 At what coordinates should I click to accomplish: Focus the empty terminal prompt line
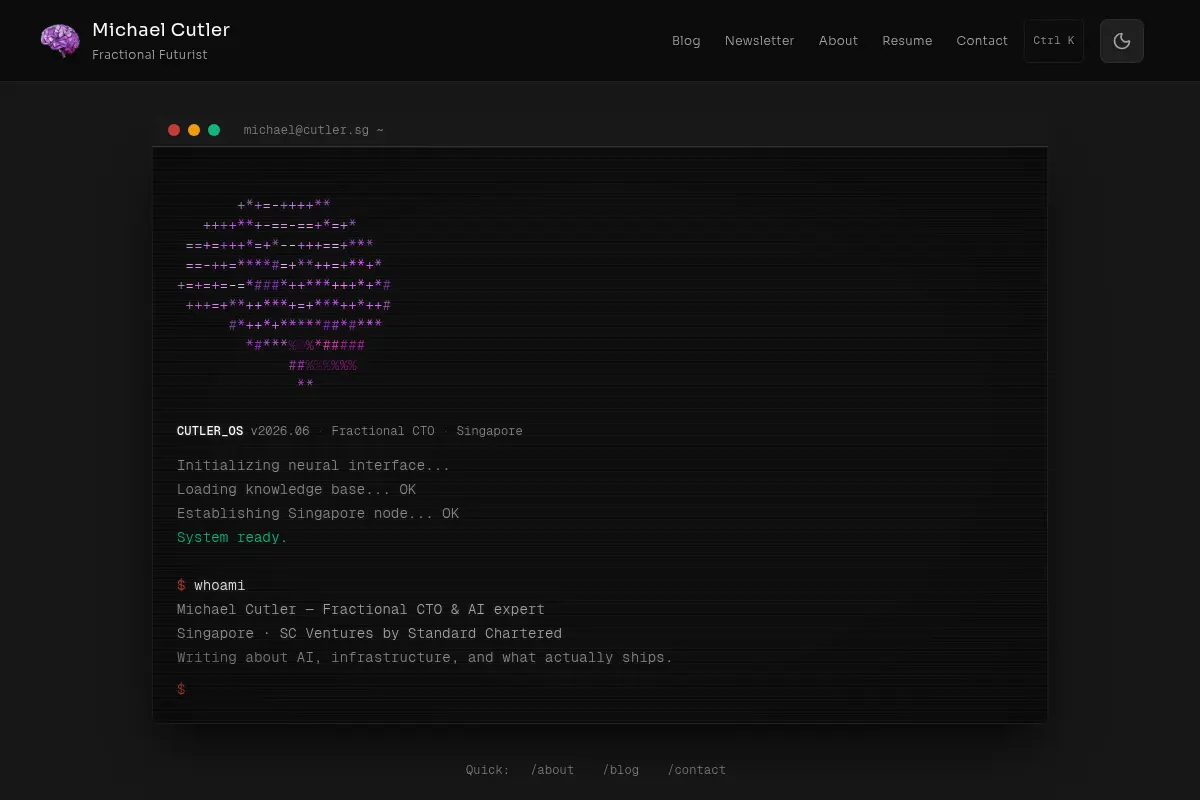tap(600, 689)
